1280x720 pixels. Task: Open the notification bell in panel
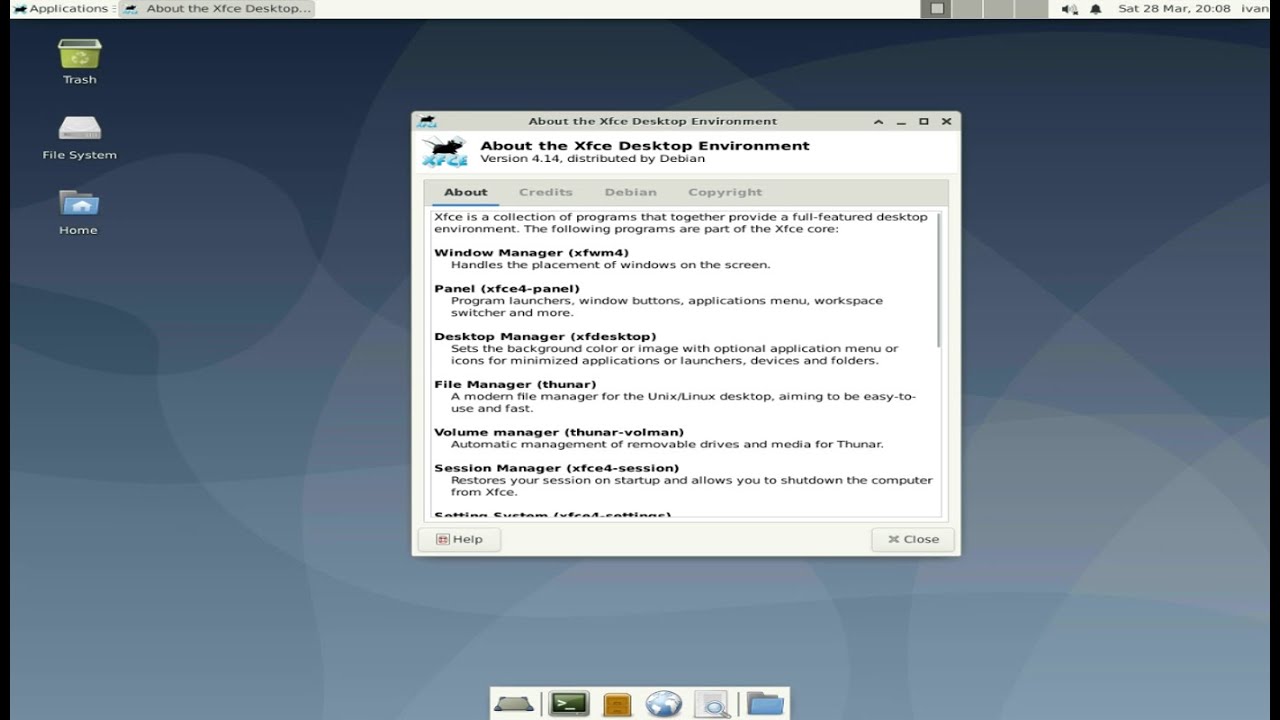click(1096, 9)
